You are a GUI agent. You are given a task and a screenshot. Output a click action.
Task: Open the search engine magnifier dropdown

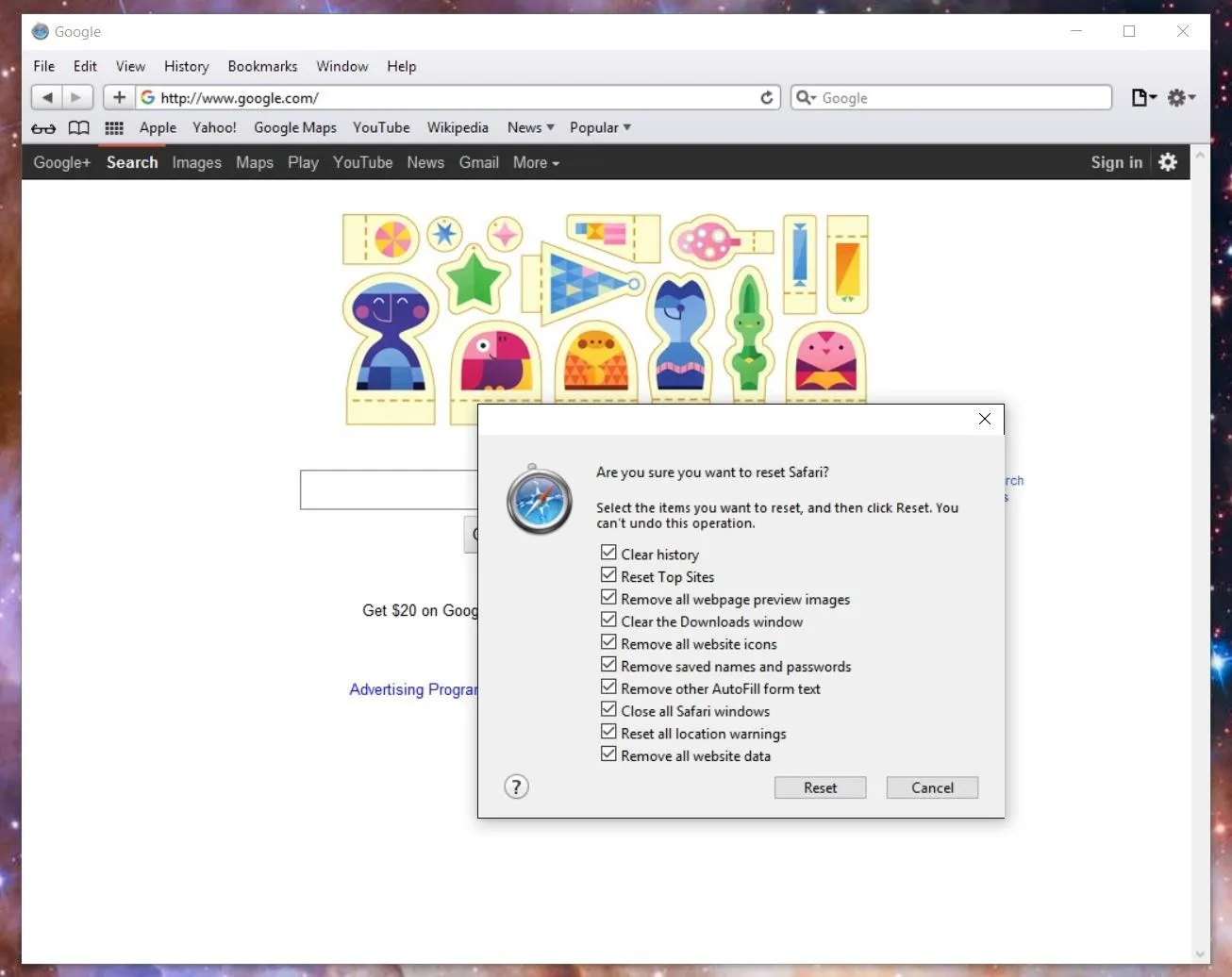click(x=806, y=97)
